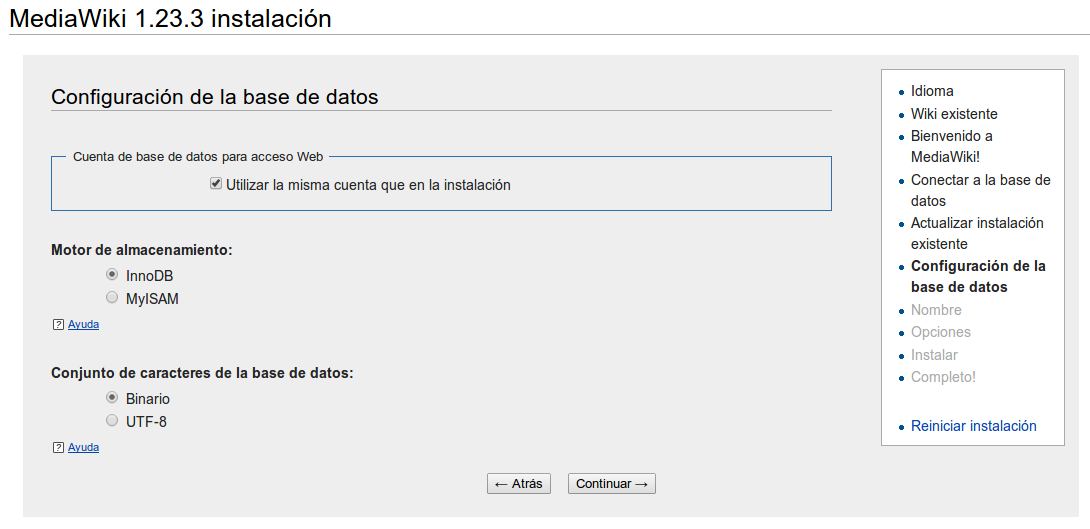Select bold 'Configuración de la base de datos' sidebar step

[979, 277]
